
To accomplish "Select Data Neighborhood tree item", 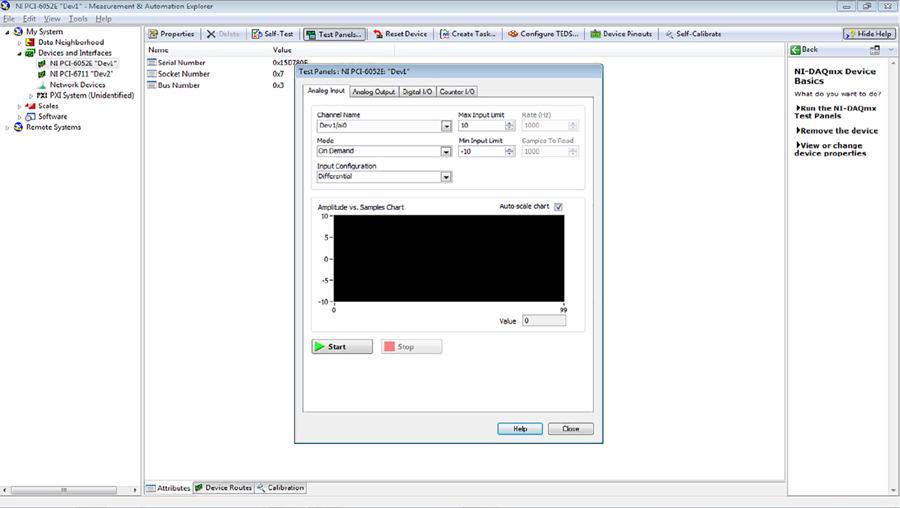I will click(71, 42).
